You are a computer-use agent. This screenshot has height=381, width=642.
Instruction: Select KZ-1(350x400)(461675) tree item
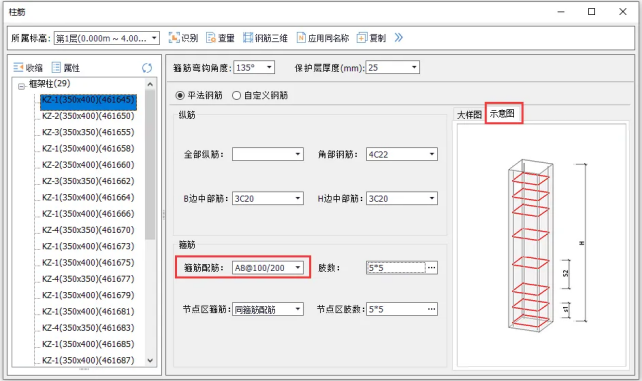pos(88,262)
